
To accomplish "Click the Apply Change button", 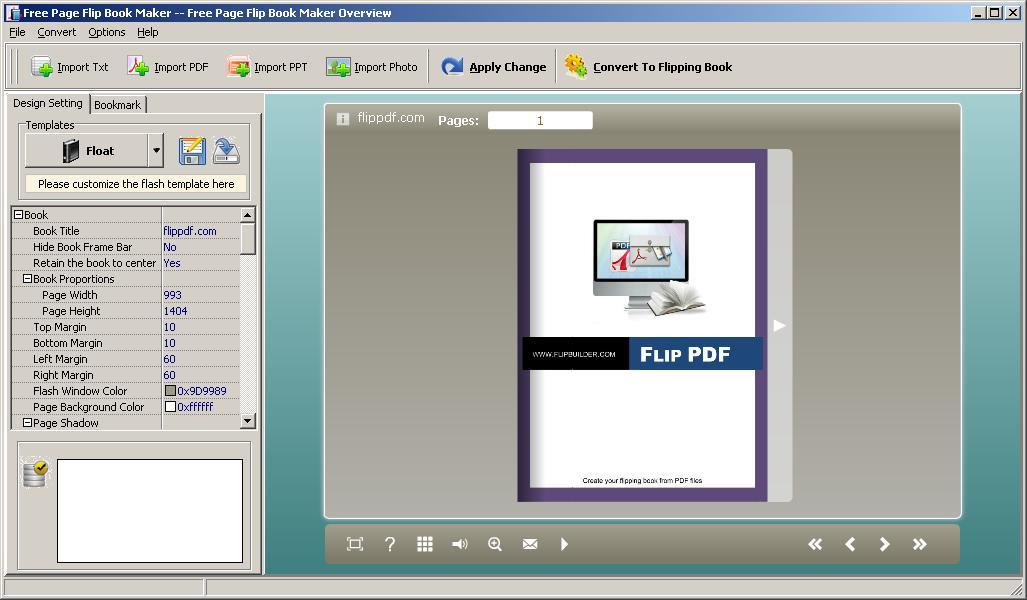I will [x=493, y=67].
